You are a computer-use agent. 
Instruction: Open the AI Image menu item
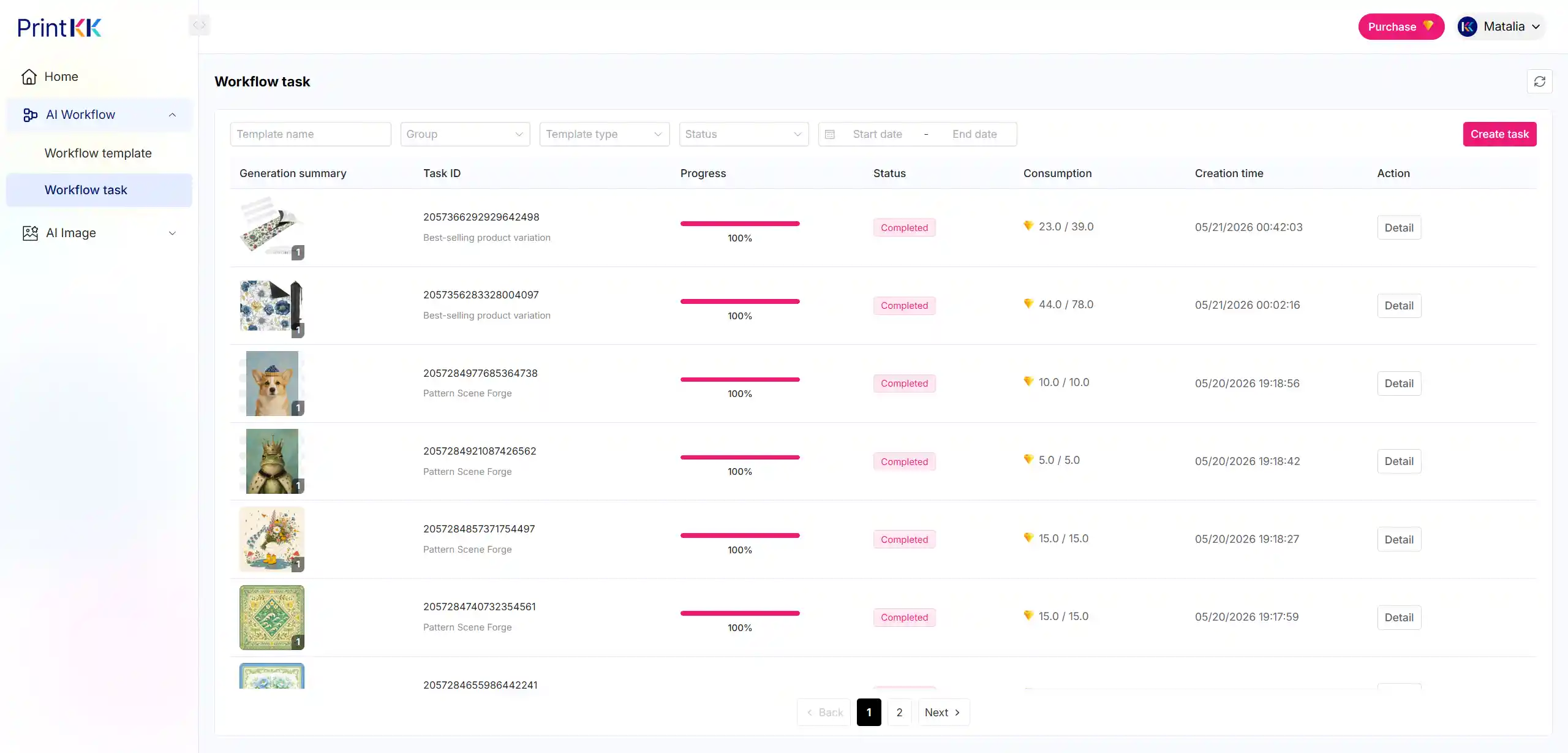pyautogui.click(x=99, y=233)
